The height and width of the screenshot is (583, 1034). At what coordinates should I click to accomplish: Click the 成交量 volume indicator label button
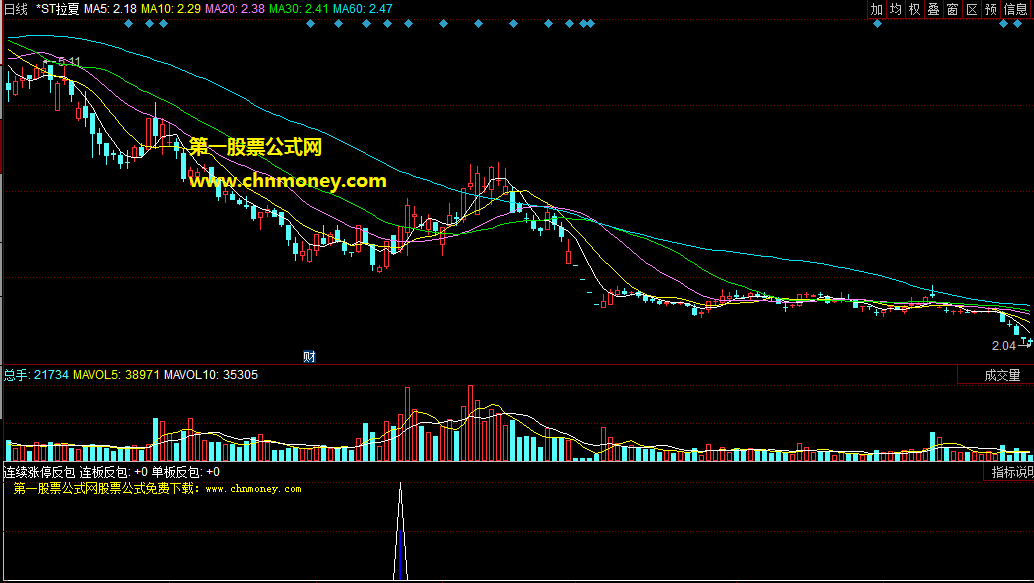pos(996,375)
